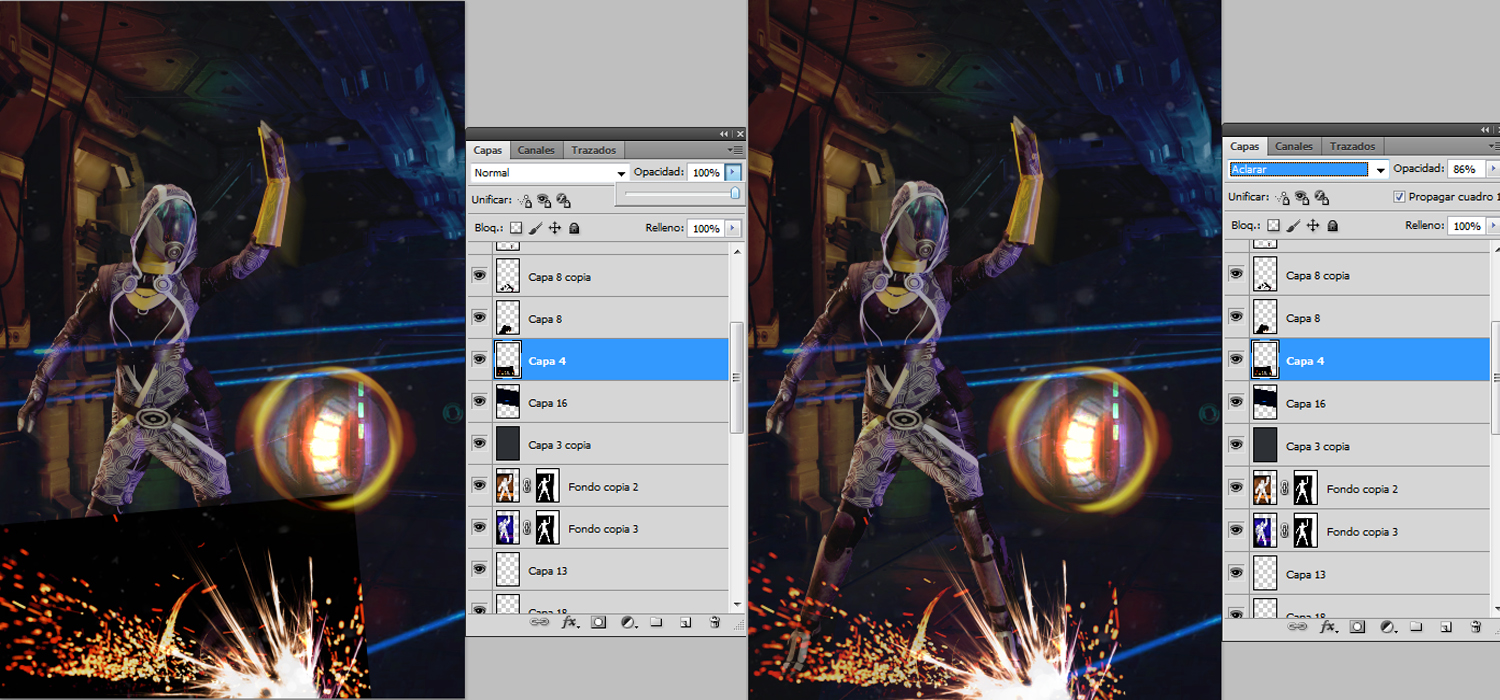Click the opacity slider handle in the left panel

click(x=735, y=193)
